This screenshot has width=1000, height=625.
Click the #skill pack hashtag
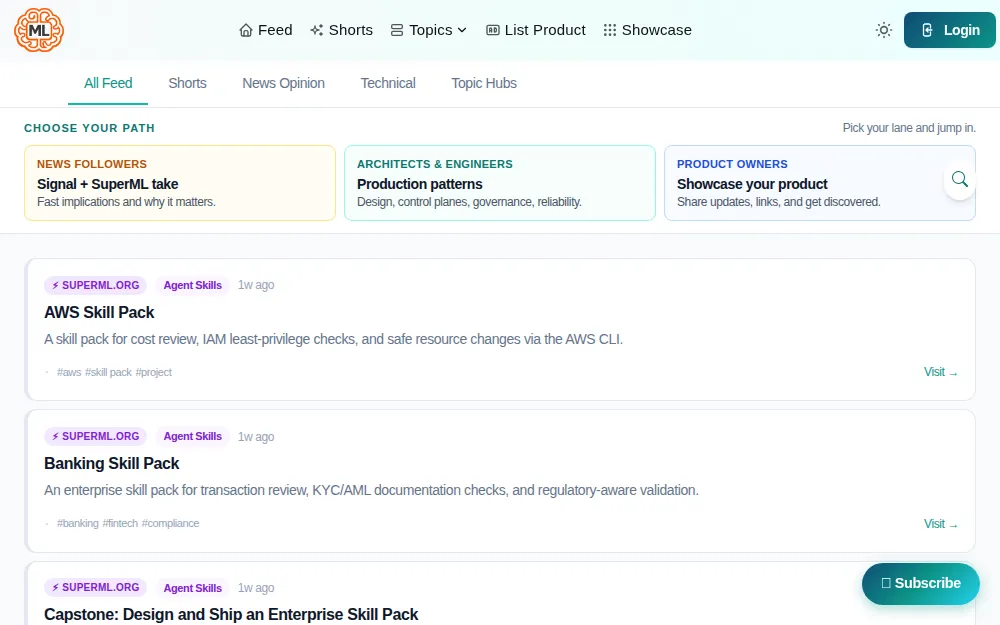click(x=108, y=372)
